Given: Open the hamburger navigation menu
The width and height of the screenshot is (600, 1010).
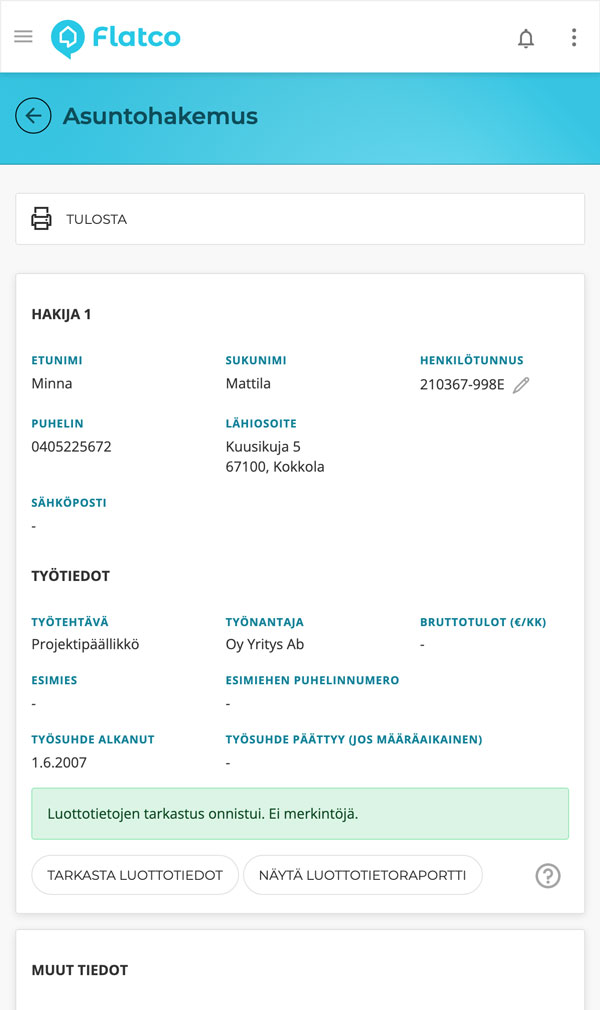Looking at the screenshot, I should click(x=23, y=37).
